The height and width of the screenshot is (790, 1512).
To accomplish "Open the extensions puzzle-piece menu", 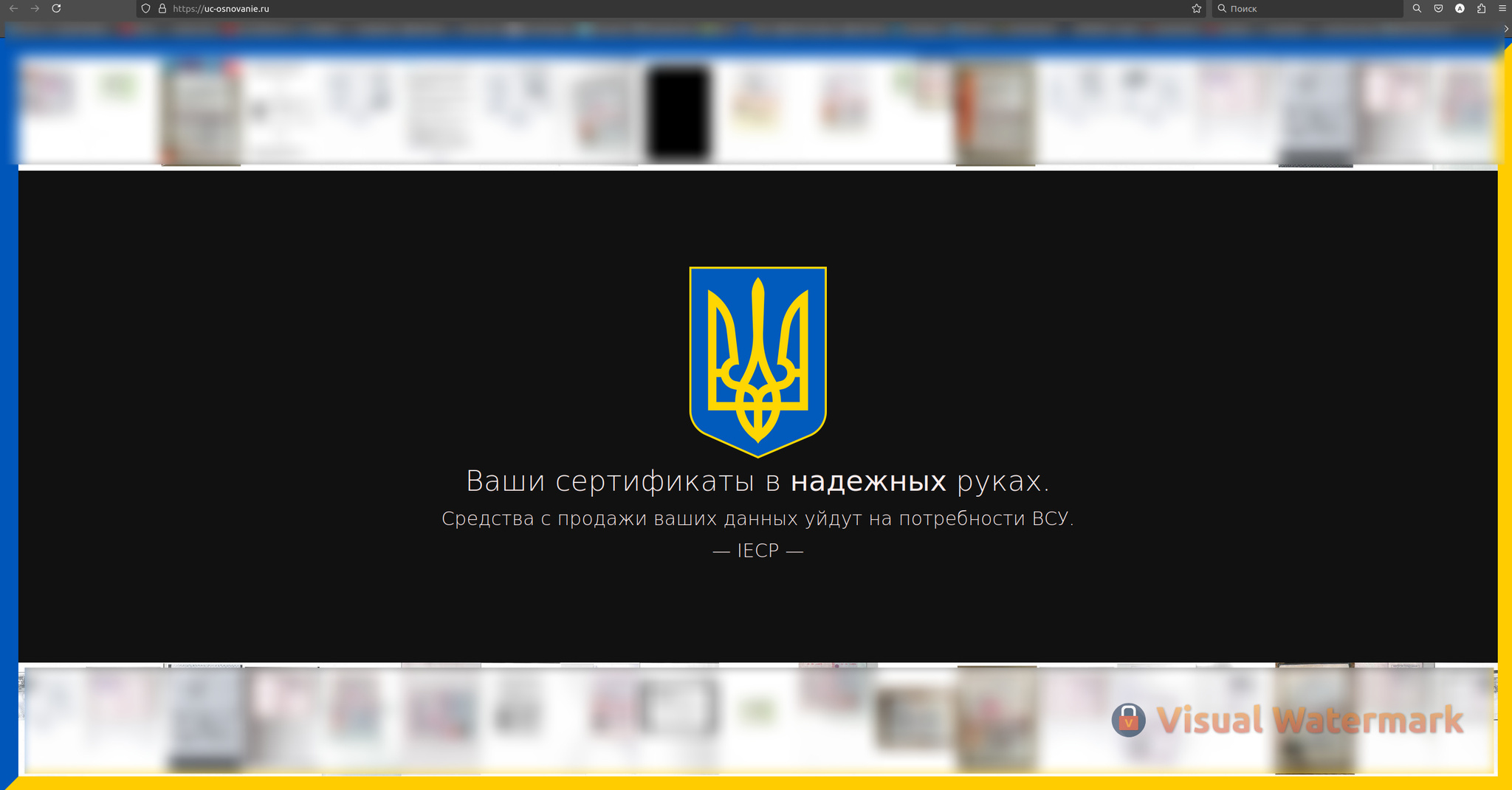I will point(1481,9).
